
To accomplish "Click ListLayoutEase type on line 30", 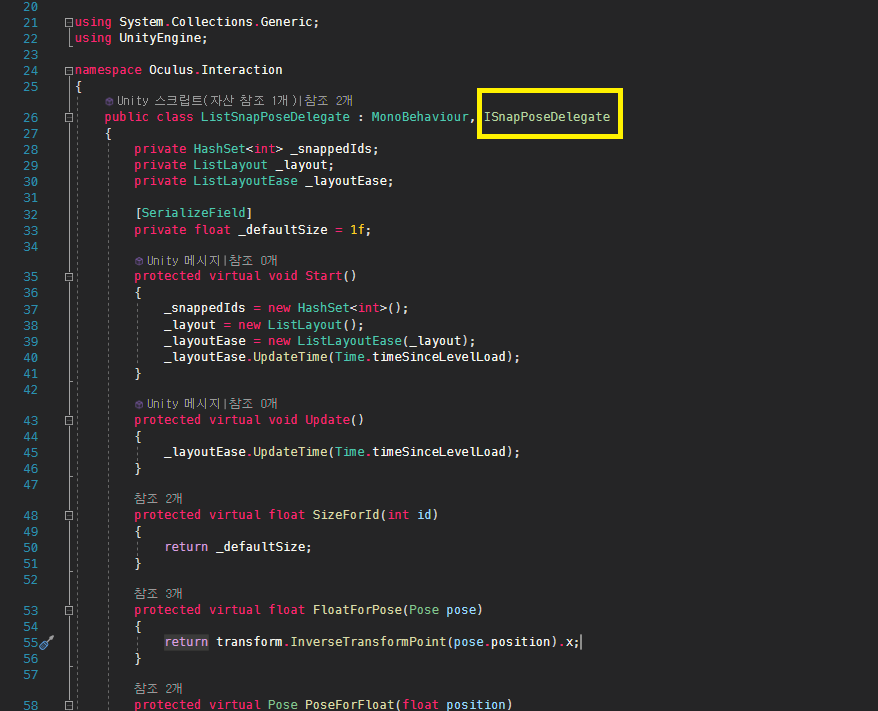I will (x=245, y=181).
